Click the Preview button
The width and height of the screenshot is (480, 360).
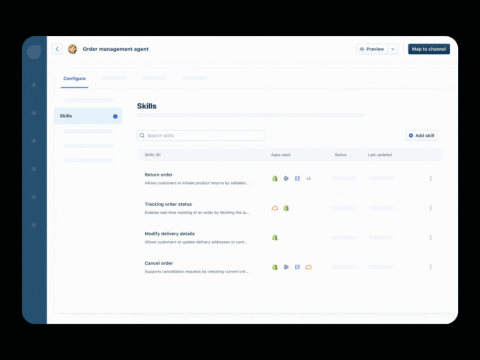click(372, 49)
